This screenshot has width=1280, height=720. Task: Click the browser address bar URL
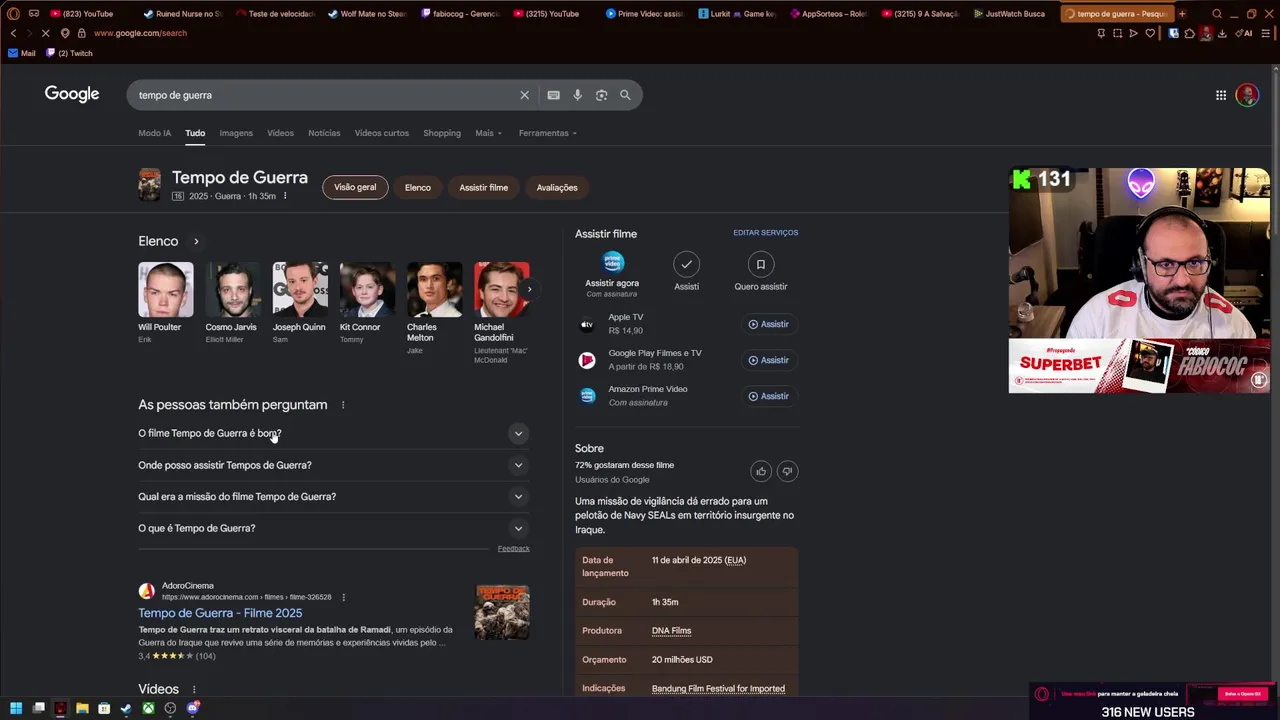coord(140,33)
